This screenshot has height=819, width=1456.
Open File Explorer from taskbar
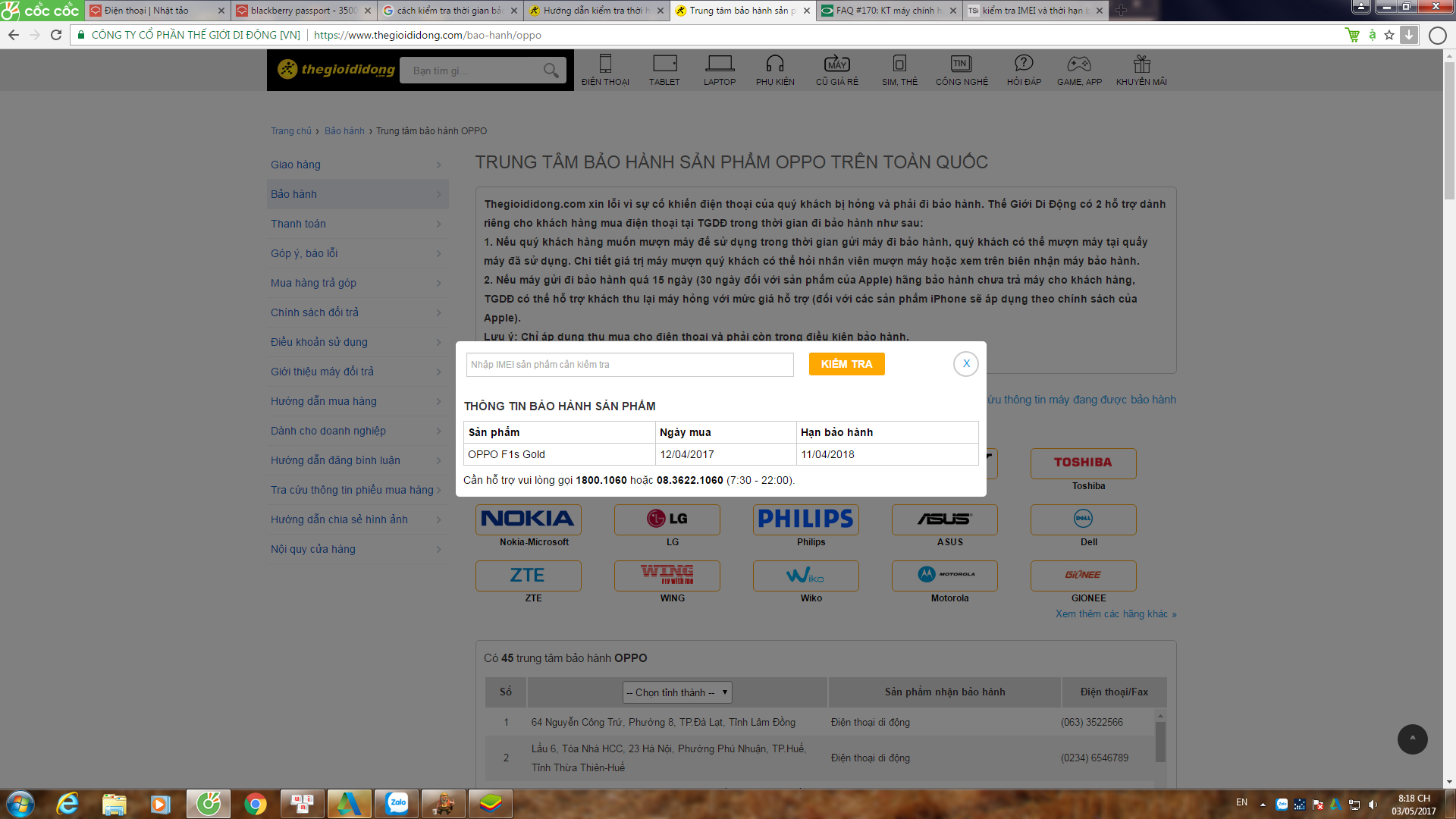click(114, 804)
